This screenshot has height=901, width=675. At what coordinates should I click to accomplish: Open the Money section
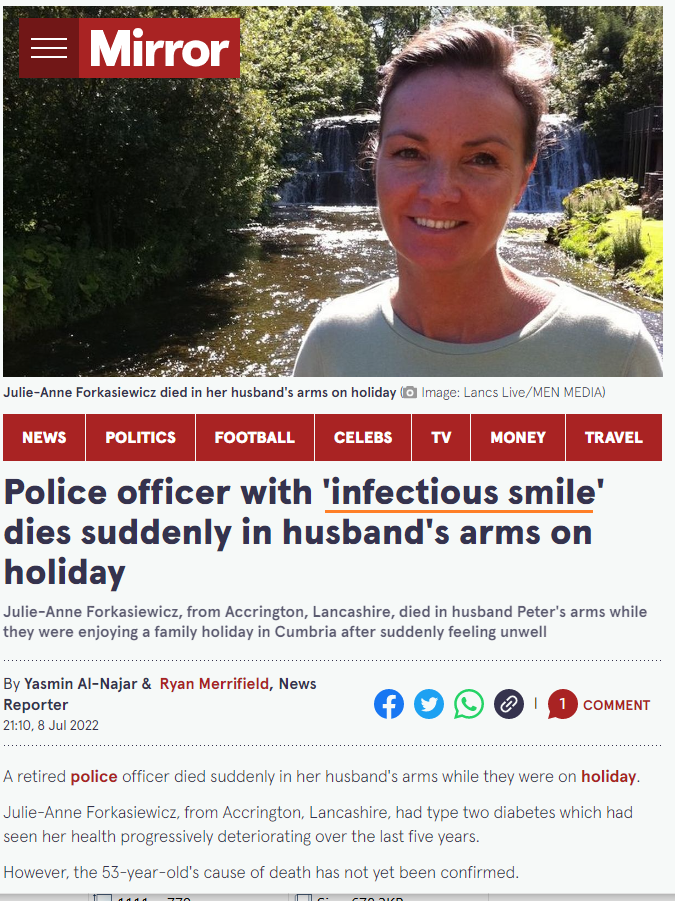pos(518,437)
